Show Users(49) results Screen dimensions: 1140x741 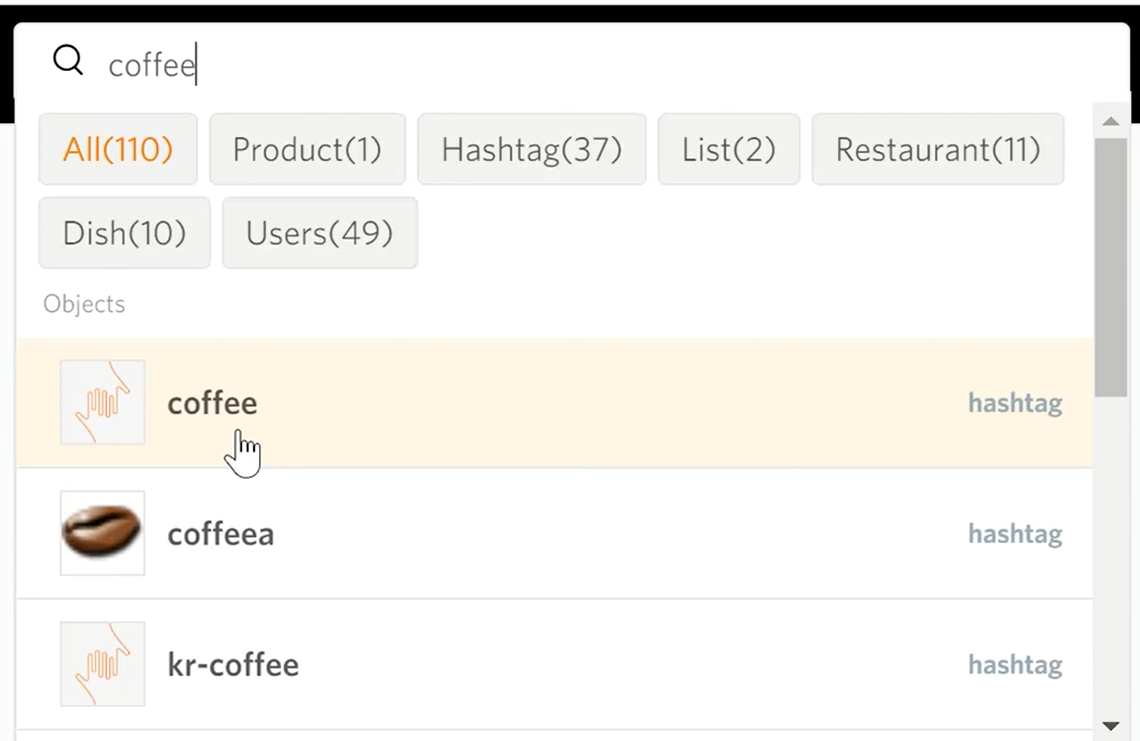click(319, 233)
